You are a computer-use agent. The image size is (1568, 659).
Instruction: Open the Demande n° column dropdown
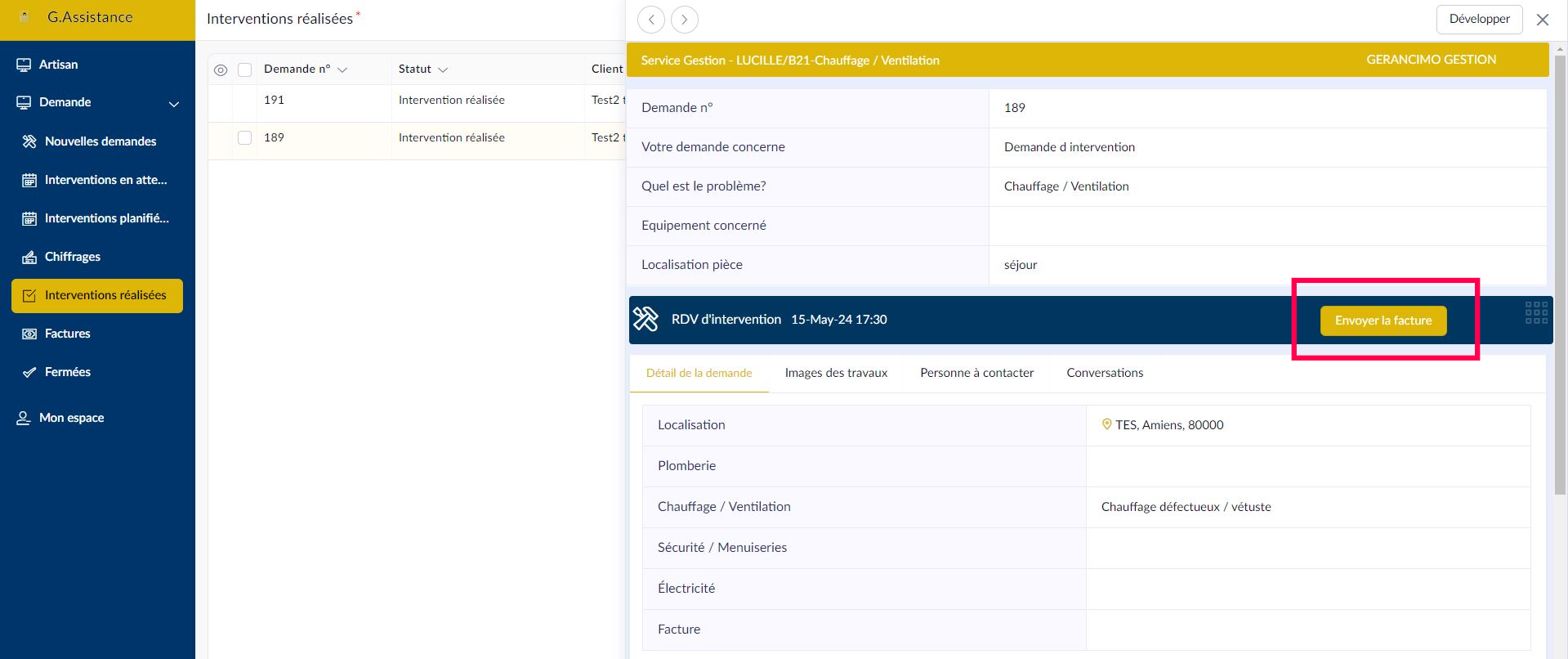coord(342,70)
